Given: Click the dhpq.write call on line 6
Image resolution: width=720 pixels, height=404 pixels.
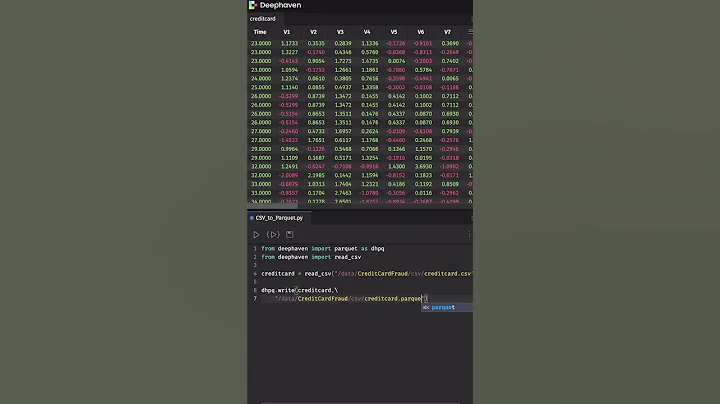Looking at the screenshot, I should (x=278, y=290).
